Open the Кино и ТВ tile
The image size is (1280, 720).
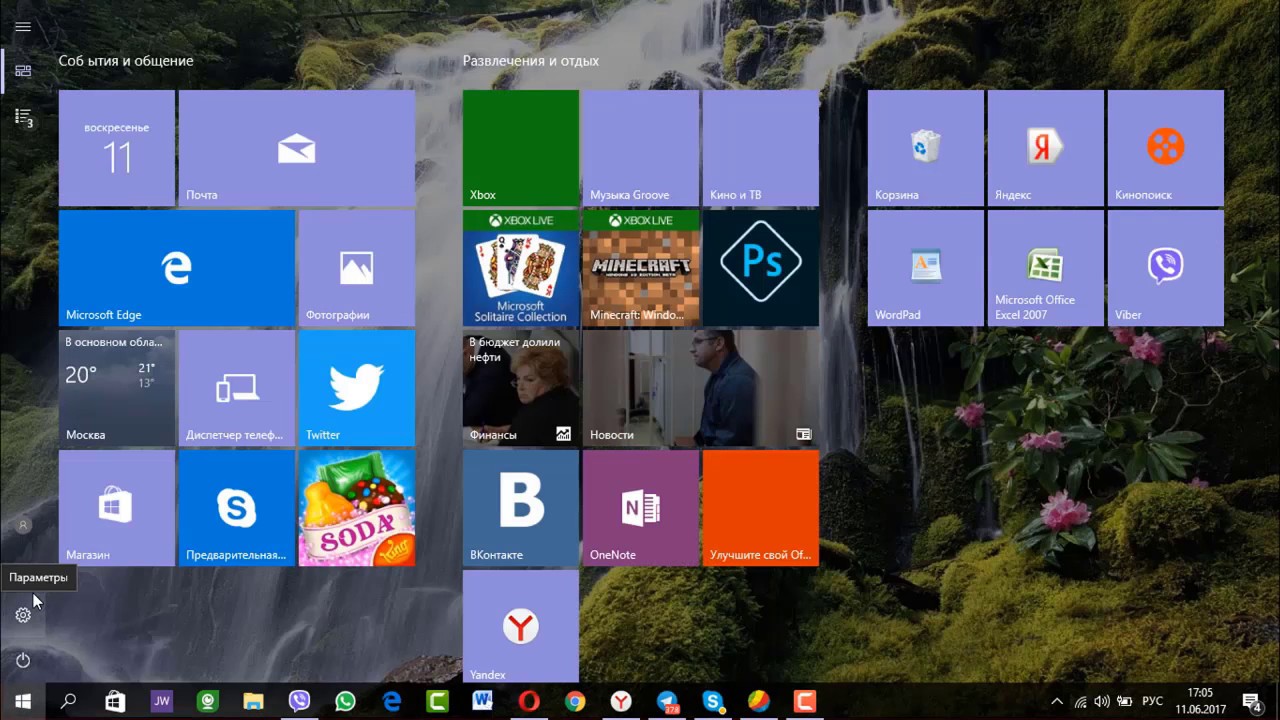point(761,148)
